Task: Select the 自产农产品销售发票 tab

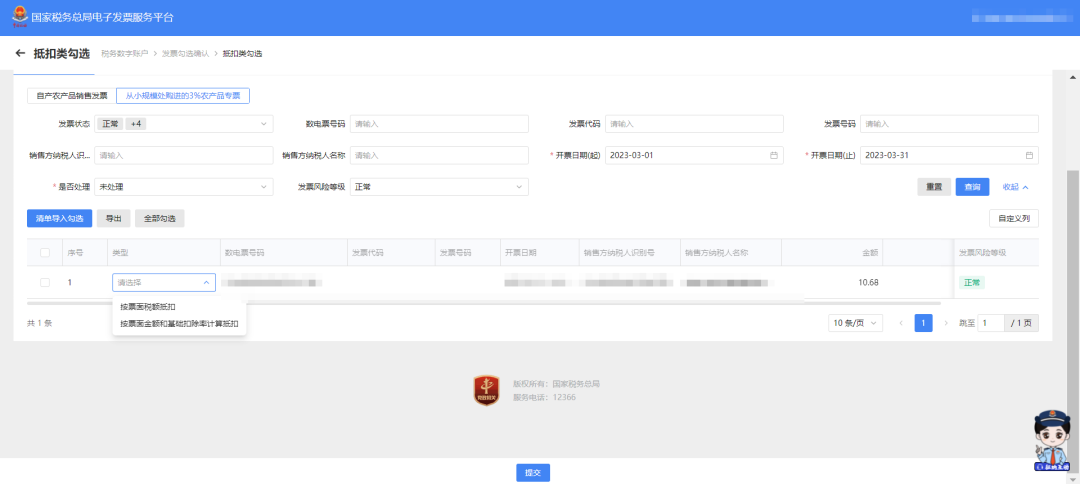Action: pos(72,96)
